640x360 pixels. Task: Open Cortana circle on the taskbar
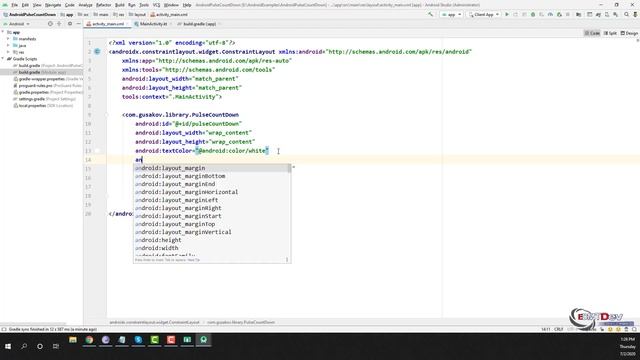[x=40, y=346]
